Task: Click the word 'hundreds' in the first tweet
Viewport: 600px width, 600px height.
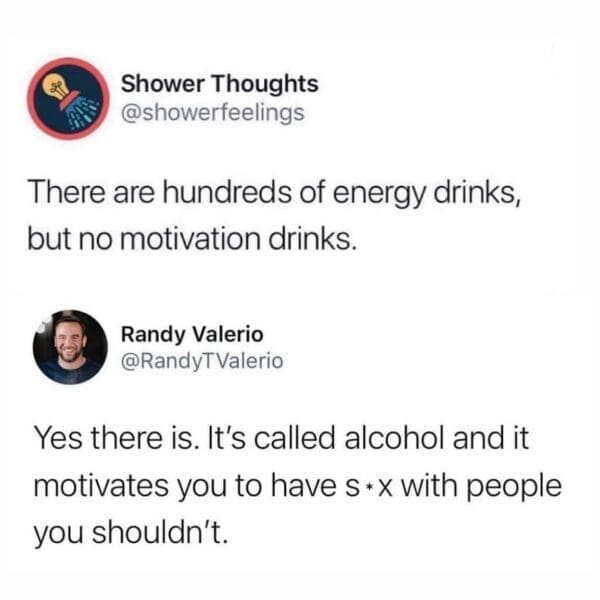Action: point(227,192)
